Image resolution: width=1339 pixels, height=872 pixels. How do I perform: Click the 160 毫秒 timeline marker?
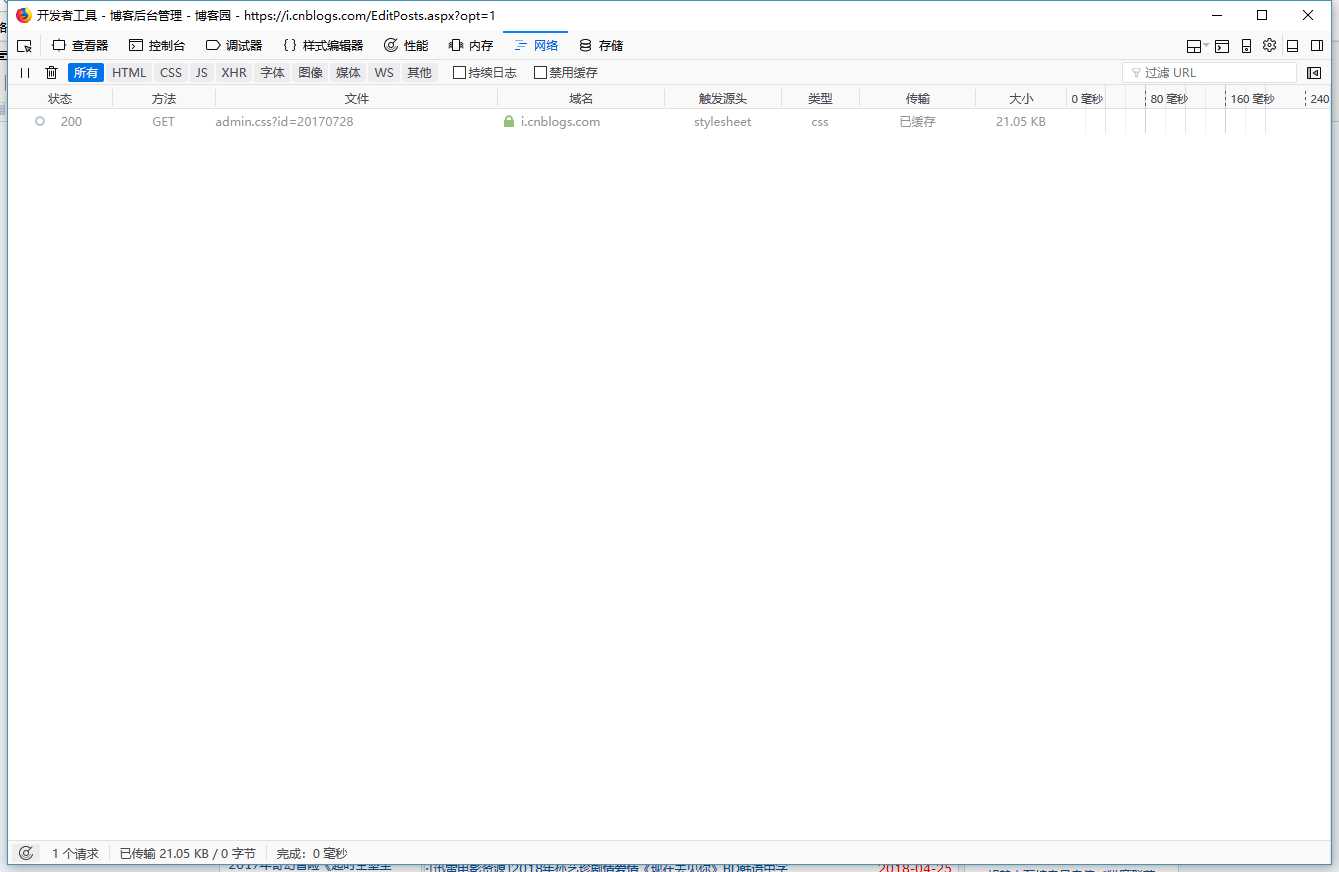(1252, 99)
